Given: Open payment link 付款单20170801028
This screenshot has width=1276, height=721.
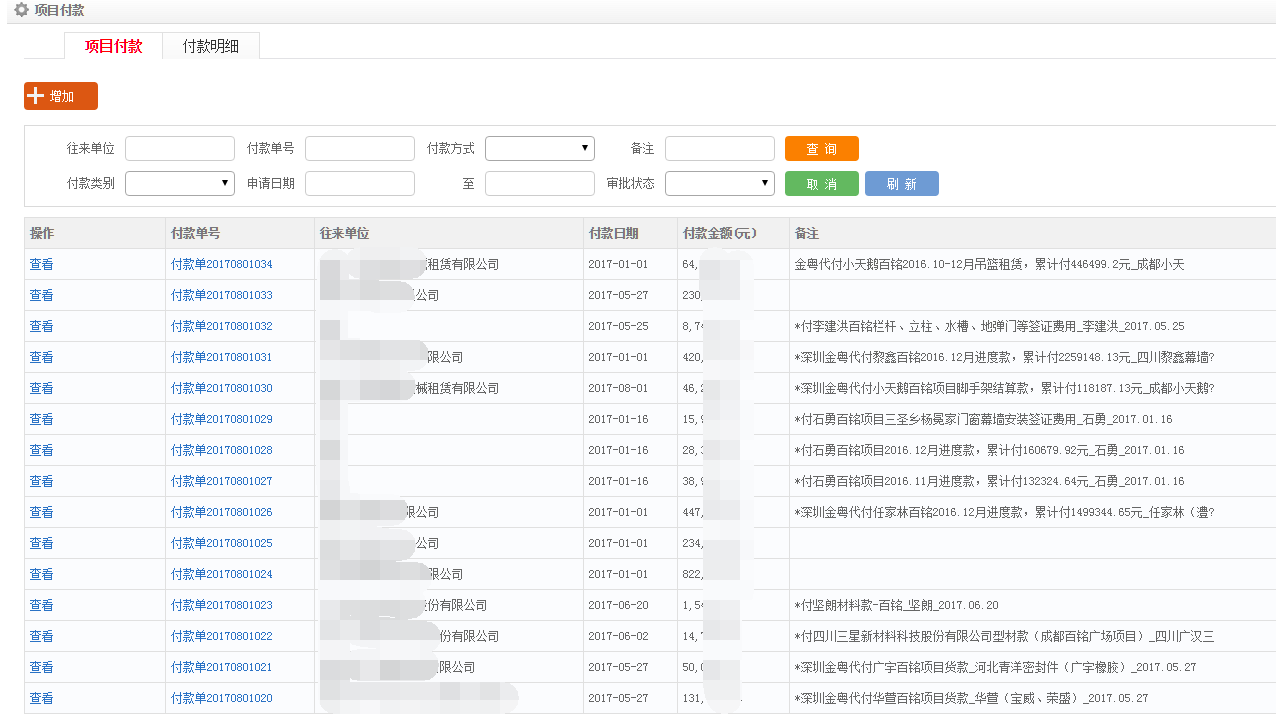Looking at the screenshot, I should 221,451.
